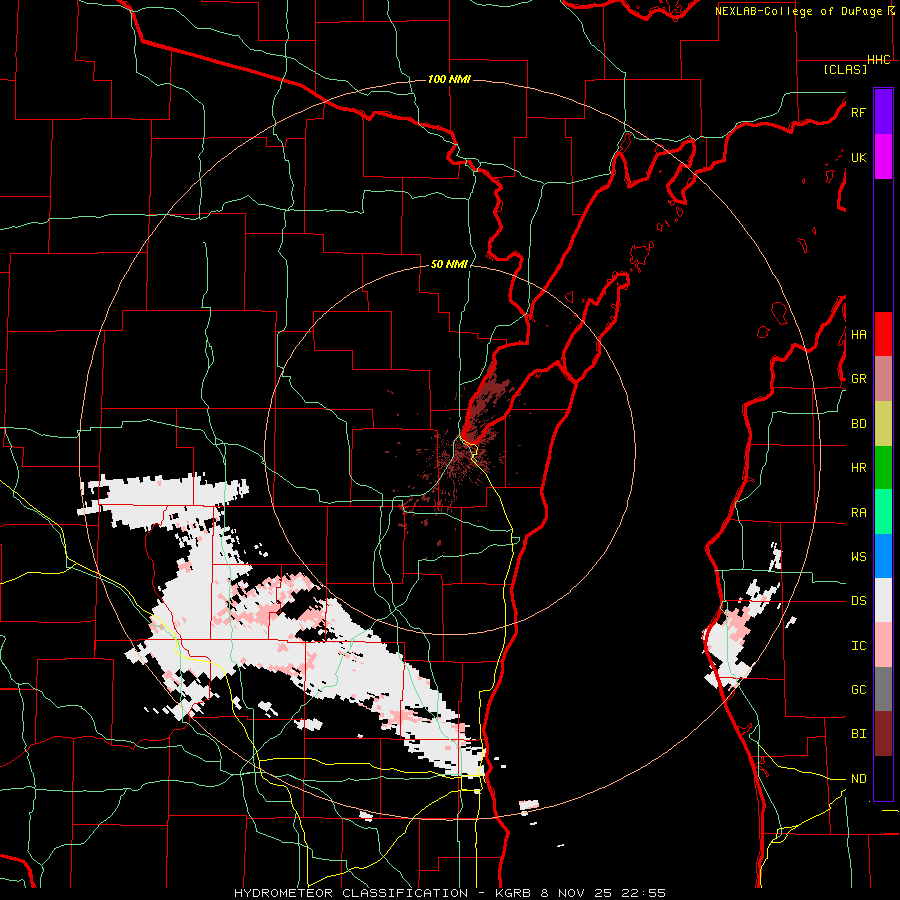Click the IC pink legend swatch
Image resolution: width=900 pixels, height=900 pixels.
pos(883,645)
